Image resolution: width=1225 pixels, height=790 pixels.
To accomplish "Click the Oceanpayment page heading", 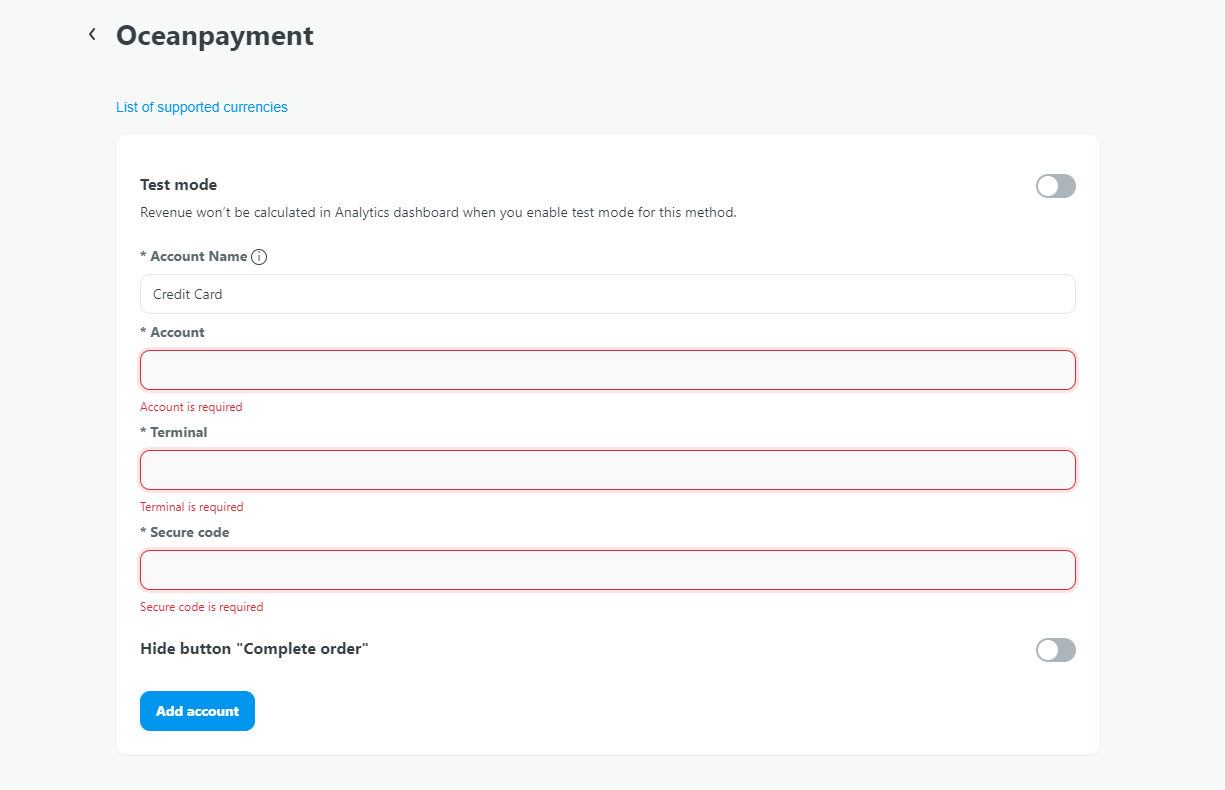I will pyautogui.click(x=214, y=36).
